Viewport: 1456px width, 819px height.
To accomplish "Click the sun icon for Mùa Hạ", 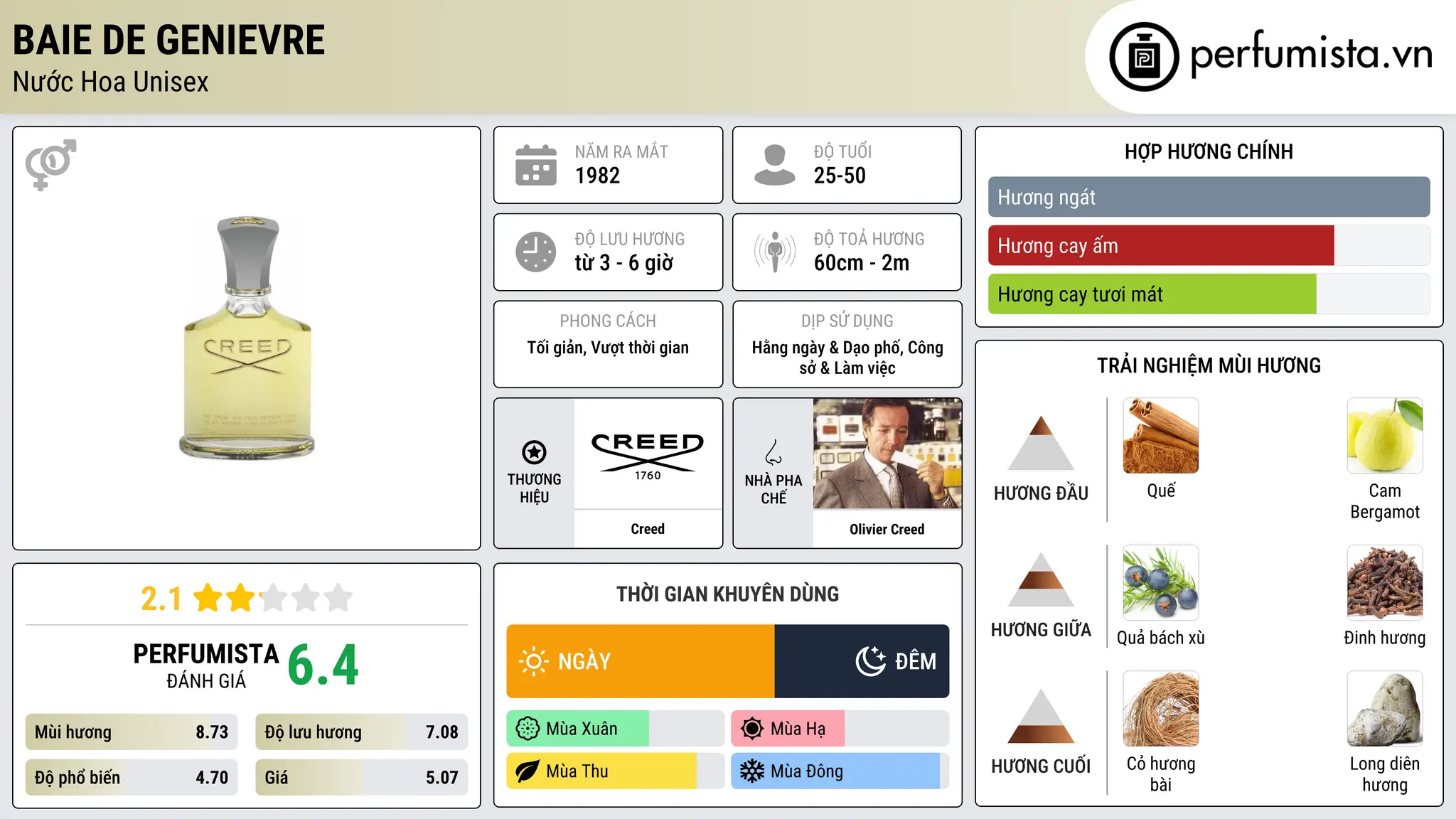I will click(751, 729).
